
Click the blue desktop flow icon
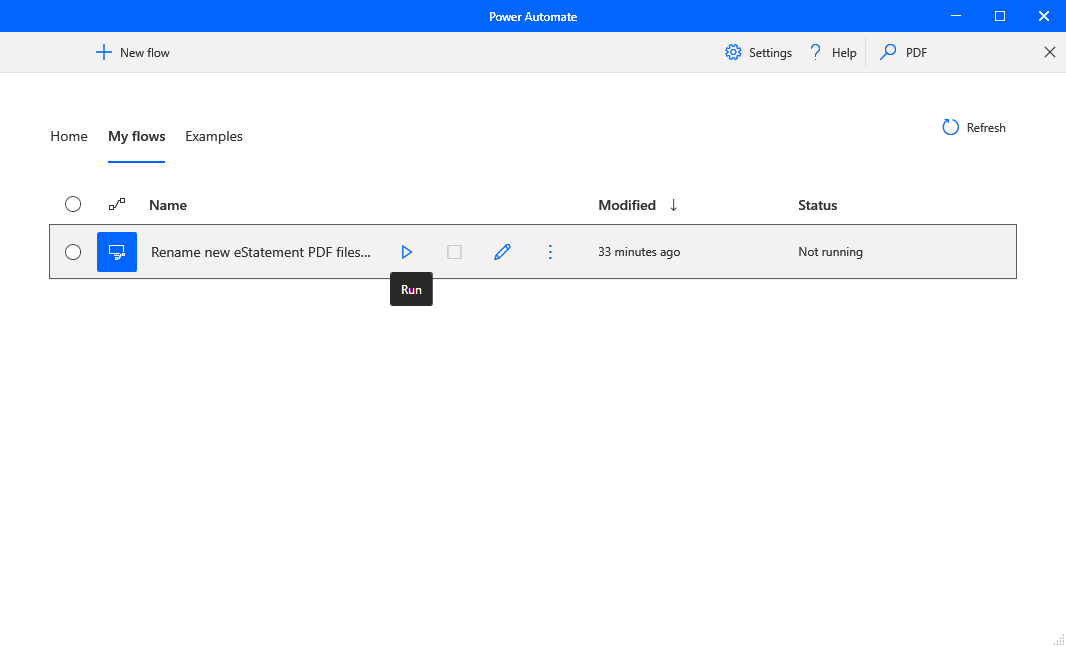point(117,252)
